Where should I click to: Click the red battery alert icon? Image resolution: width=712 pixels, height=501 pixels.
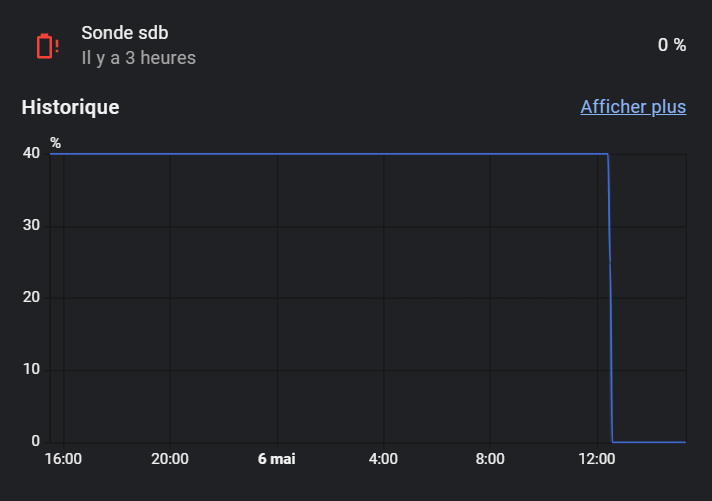point(47,46)
